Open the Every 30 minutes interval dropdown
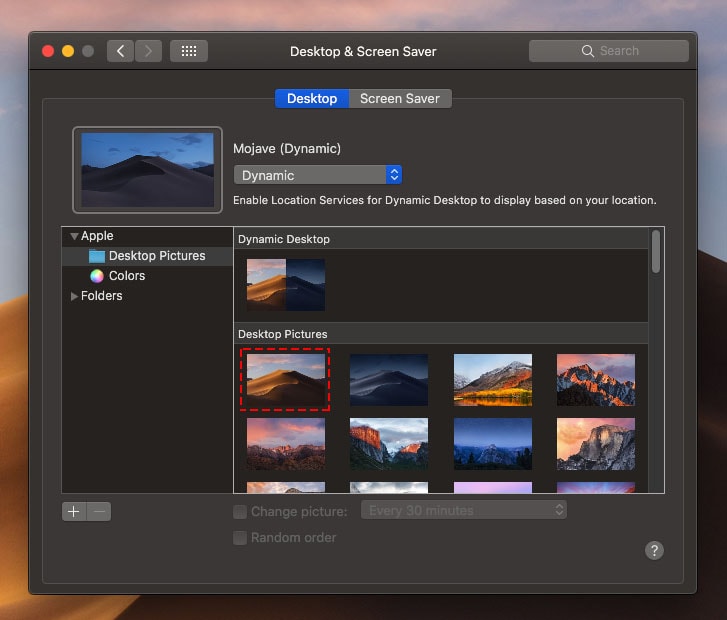Image resolution: width=727 pixels, height=620 pixels. [x=464, y=510]
